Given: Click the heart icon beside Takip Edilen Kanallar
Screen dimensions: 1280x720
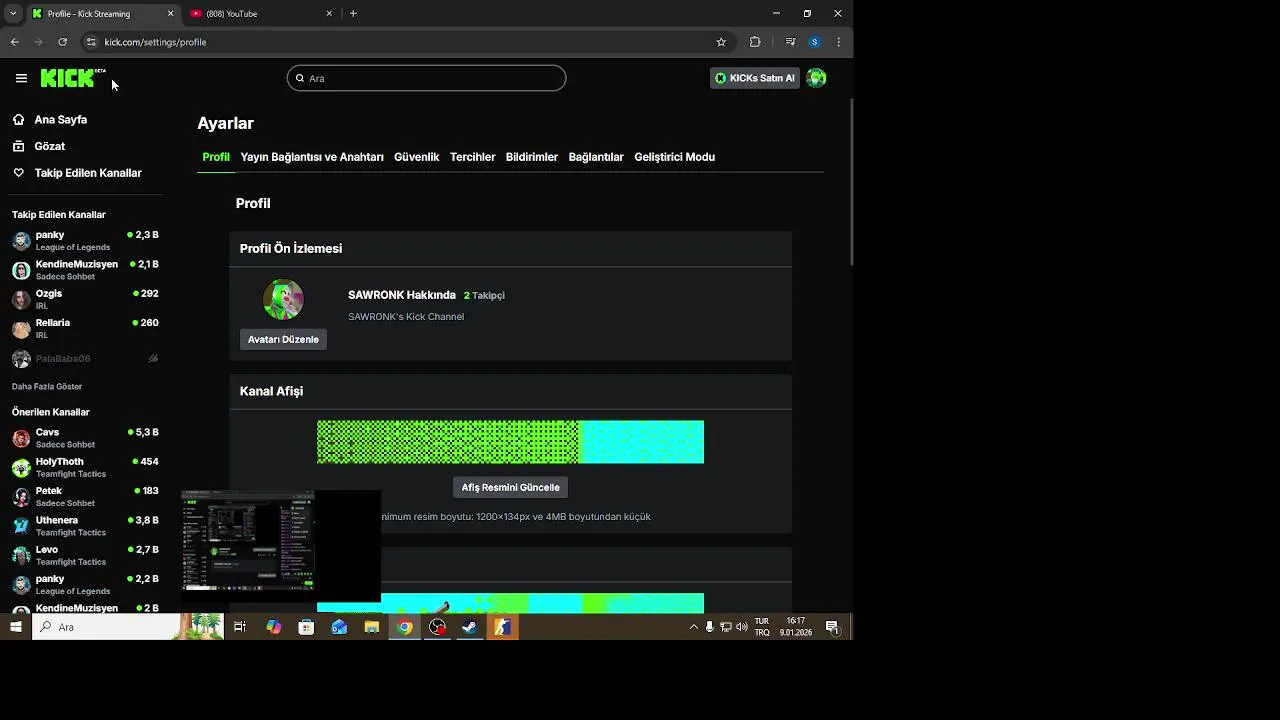Looking at the screenshot, I should (18, 173).
